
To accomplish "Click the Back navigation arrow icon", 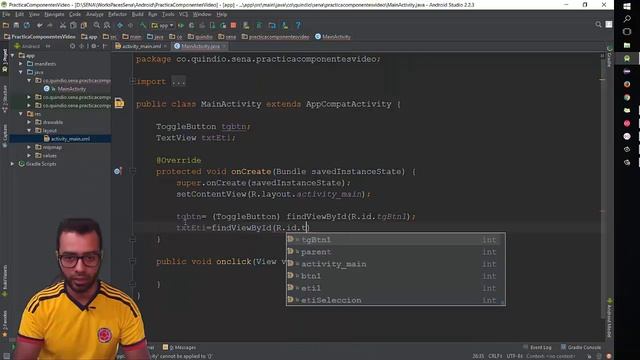I will (120, 25).
